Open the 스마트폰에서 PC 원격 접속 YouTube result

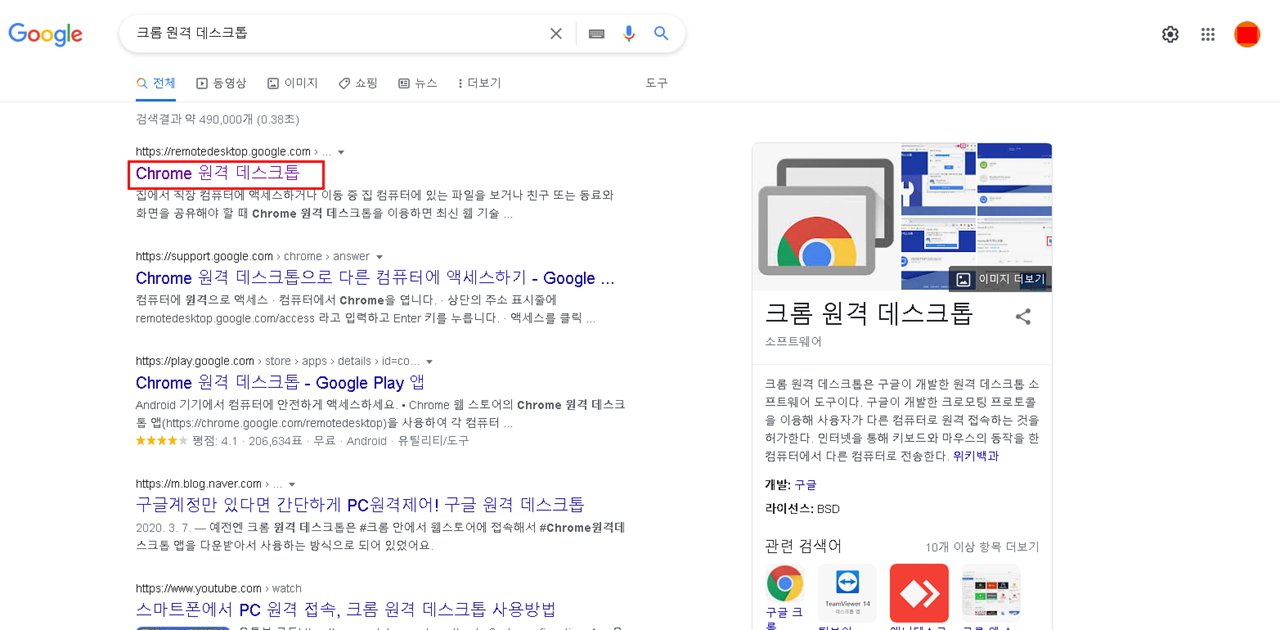coord(346,610)
